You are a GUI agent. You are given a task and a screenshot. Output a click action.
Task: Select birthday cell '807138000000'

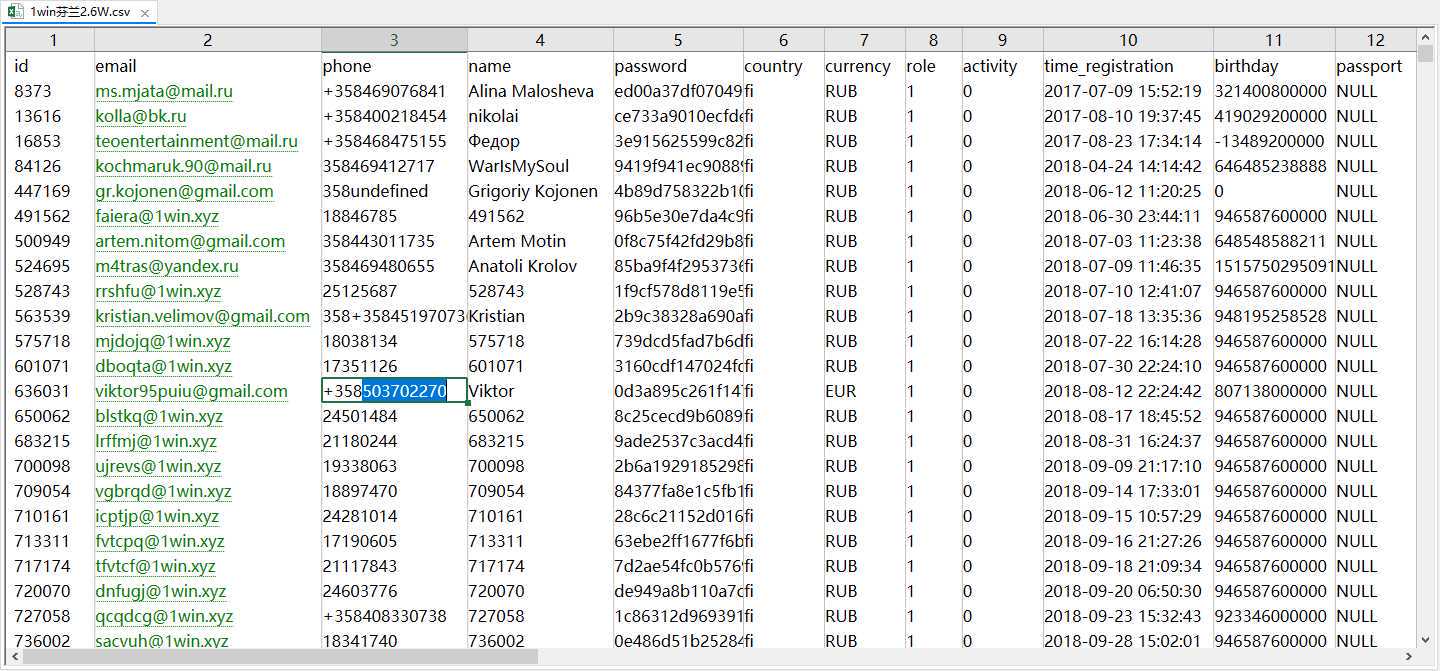1274,391
